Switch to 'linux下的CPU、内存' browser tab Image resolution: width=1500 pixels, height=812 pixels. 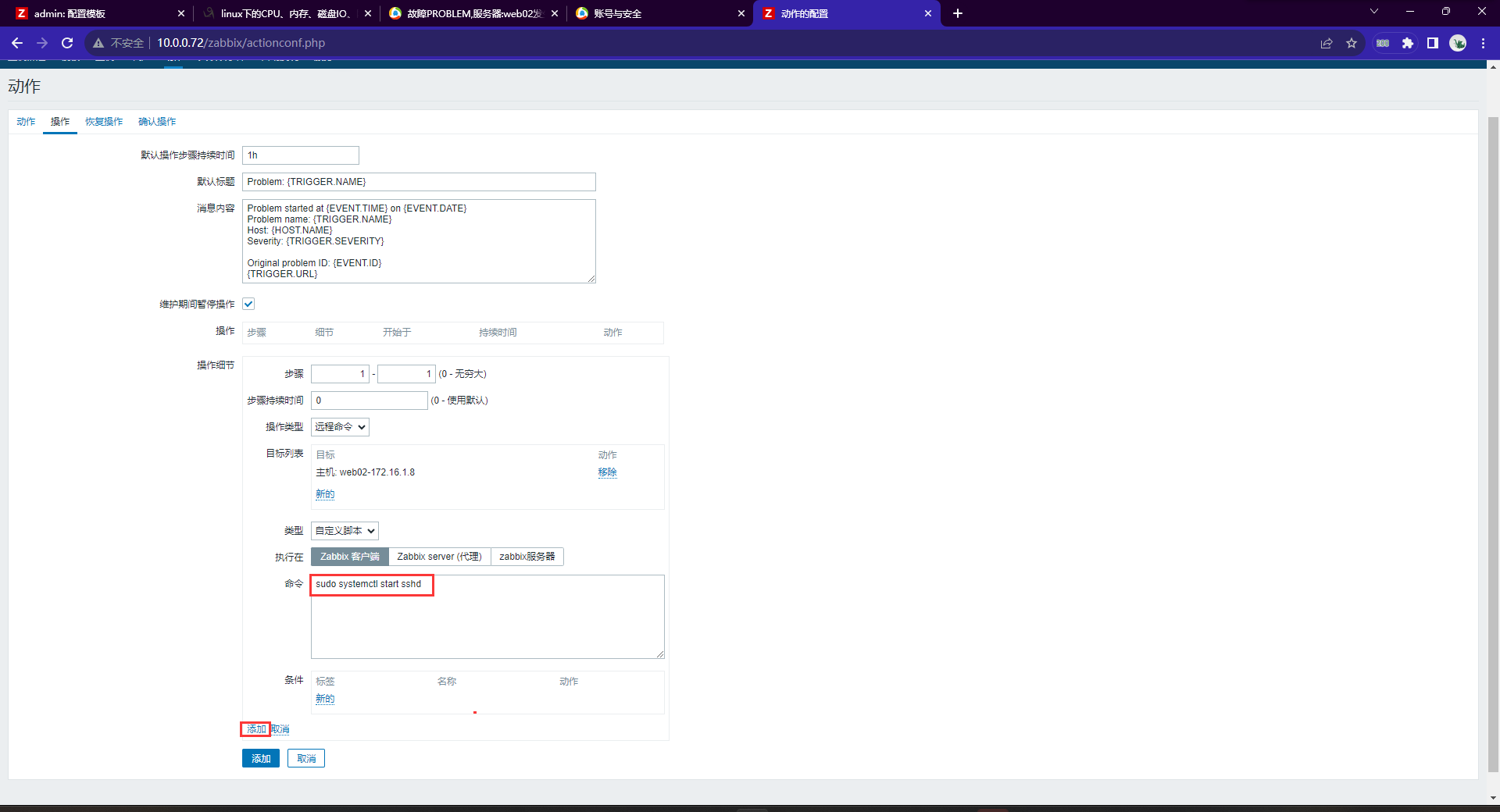pyautogui.click(x=285, y=13)
